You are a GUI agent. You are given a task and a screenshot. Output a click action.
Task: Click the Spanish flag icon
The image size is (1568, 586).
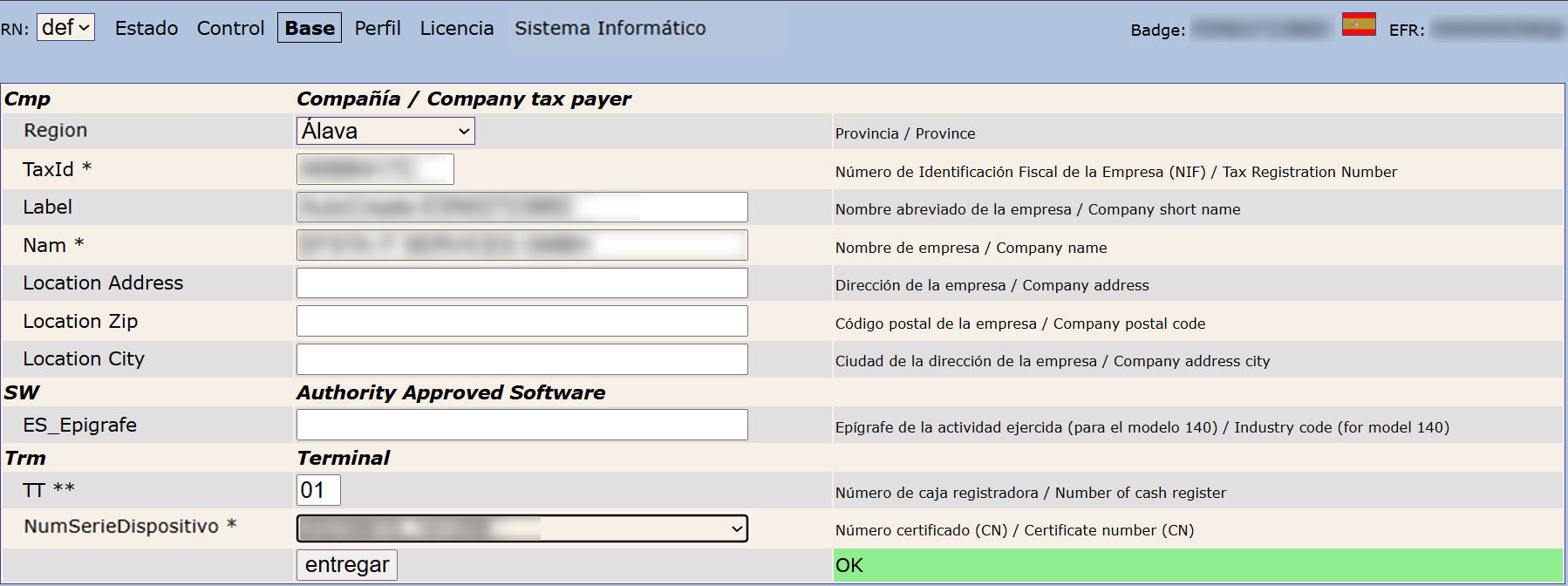point(1358,24)
